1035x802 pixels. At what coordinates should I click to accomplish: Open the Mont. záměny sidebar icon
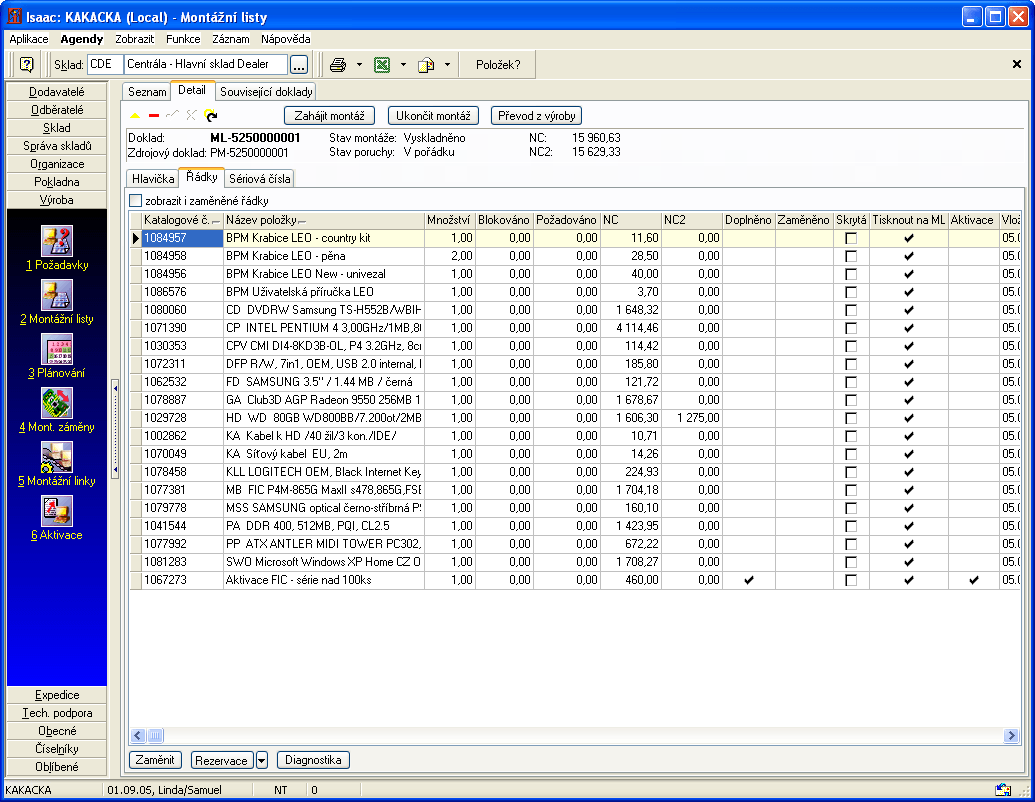point(56,403)
